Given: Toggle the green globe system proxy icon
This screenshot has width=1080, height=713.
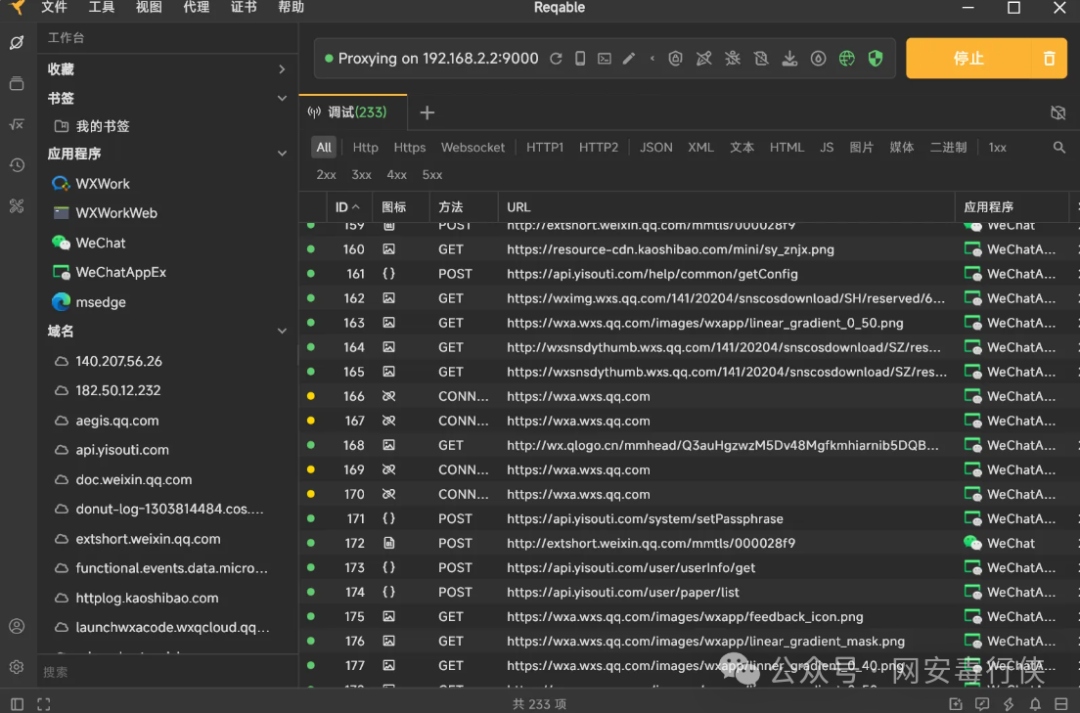Looking at the screenshot, I should pos(847,59).
